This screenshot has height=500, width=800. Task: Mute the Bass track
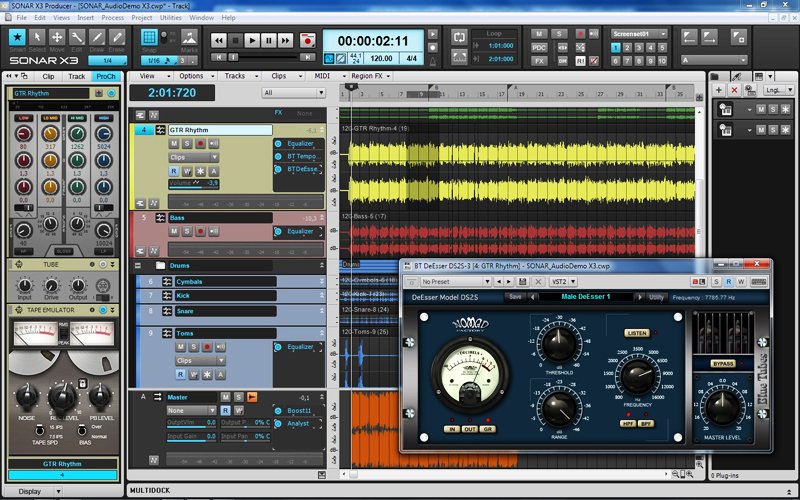(174, 232)
